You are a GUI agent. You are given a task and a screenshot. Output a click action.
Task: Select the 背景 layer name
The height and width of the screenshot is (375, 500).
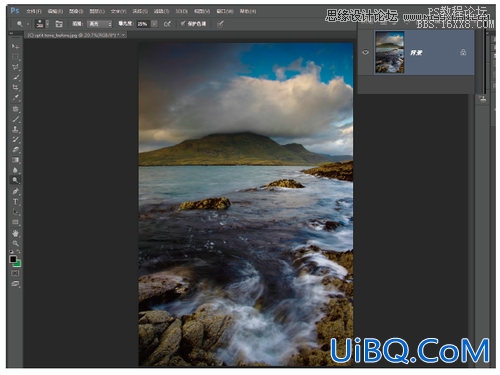(x=416, y=52)
